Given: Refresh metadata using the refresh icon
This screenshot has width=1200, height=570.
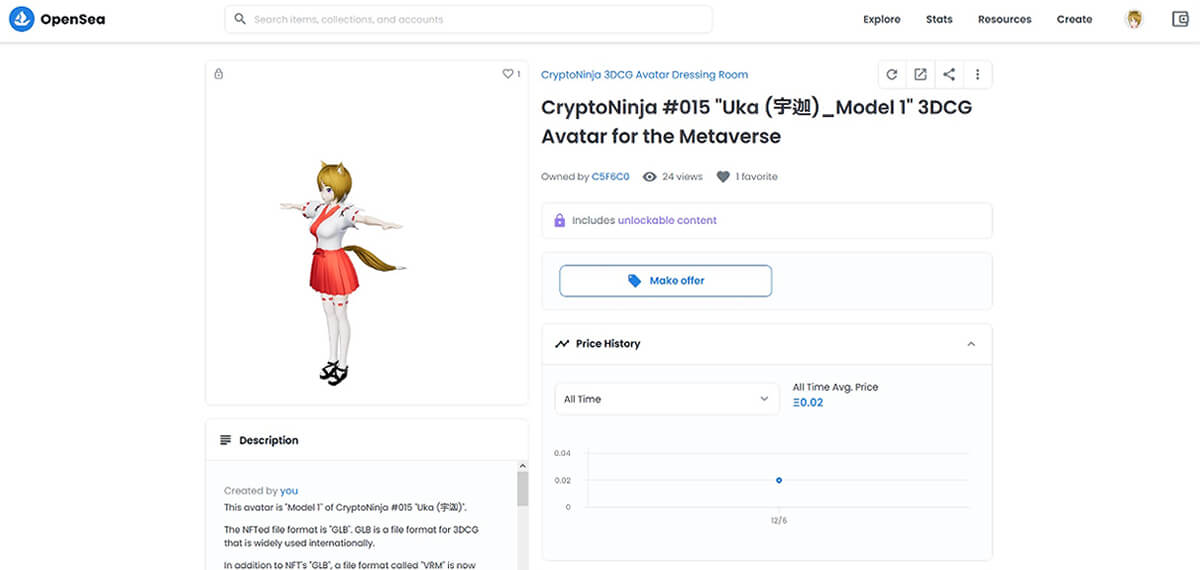Looking at the screenshot, I should point(892,74).
